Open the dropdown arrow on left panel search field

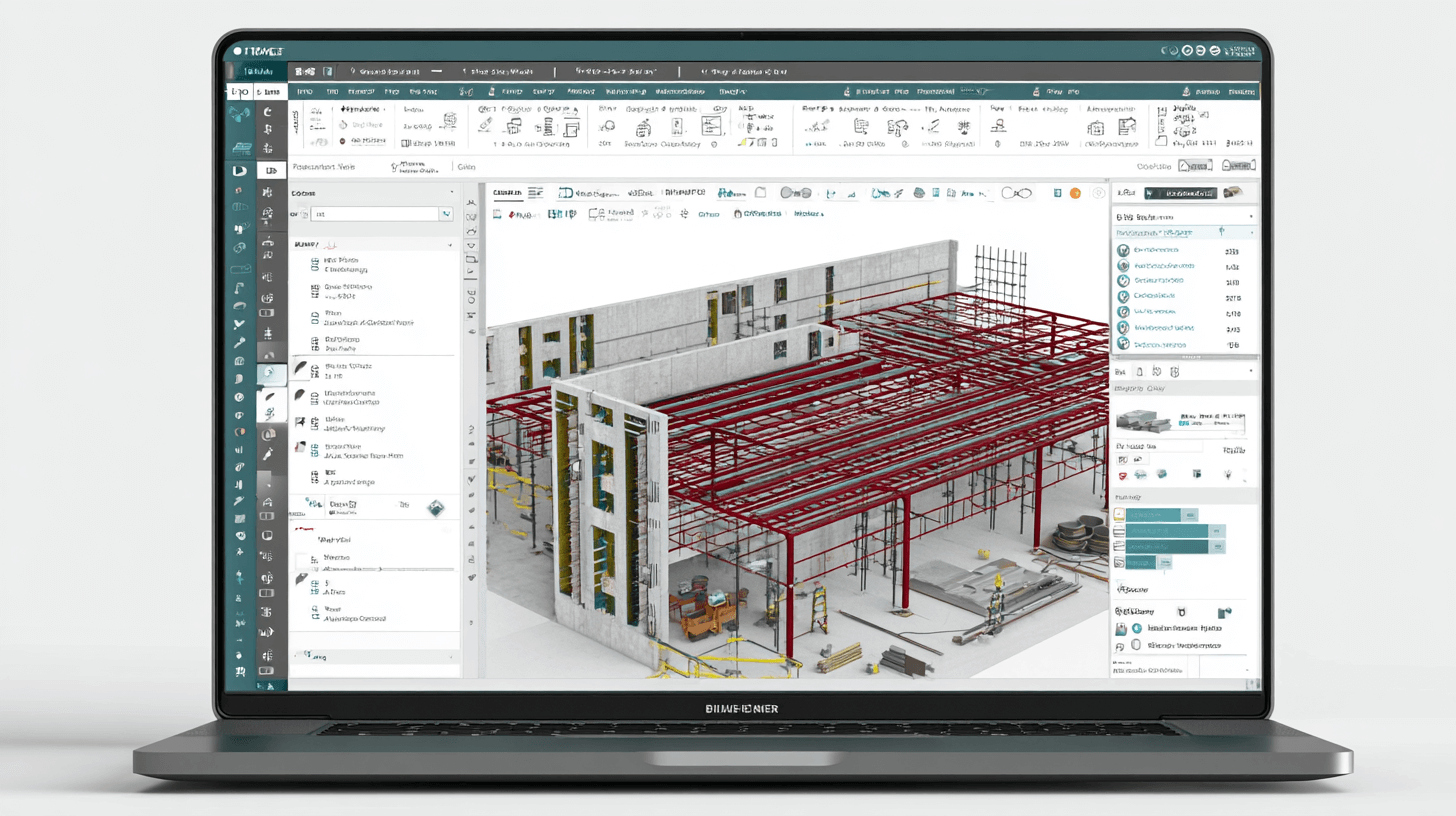pyautogui.click(x=445, y=214)
